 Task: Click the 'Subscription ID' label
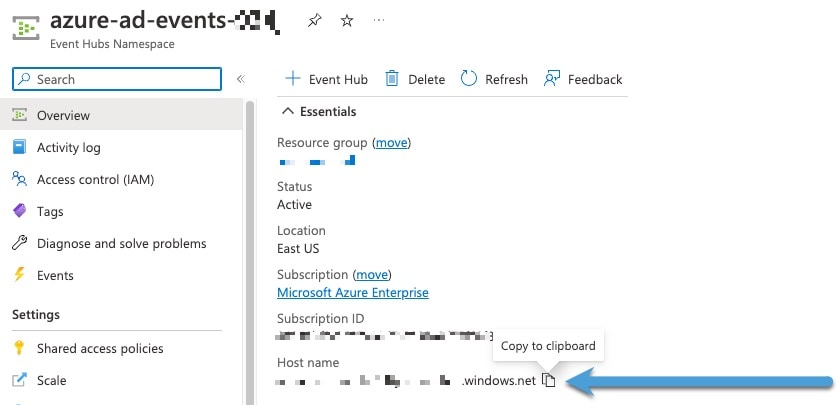click(x=321, y=318)
